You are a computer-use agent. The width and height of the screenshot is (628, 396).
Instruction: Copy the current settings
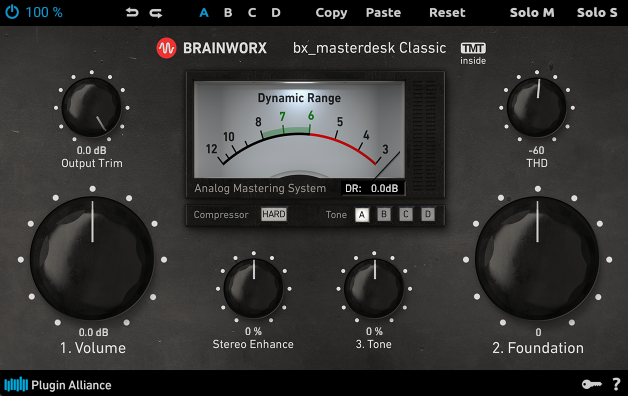click(331, 13)
